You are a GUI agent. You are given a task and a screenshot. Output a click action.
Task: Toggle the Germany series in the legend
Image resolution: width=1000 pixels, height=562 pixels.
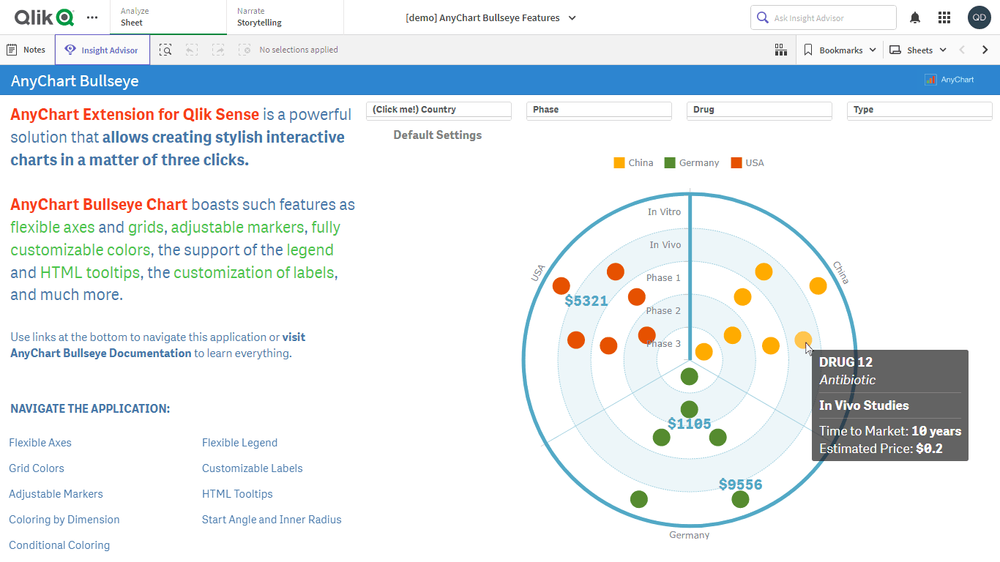pyautogui.click(x=691, y=163)
